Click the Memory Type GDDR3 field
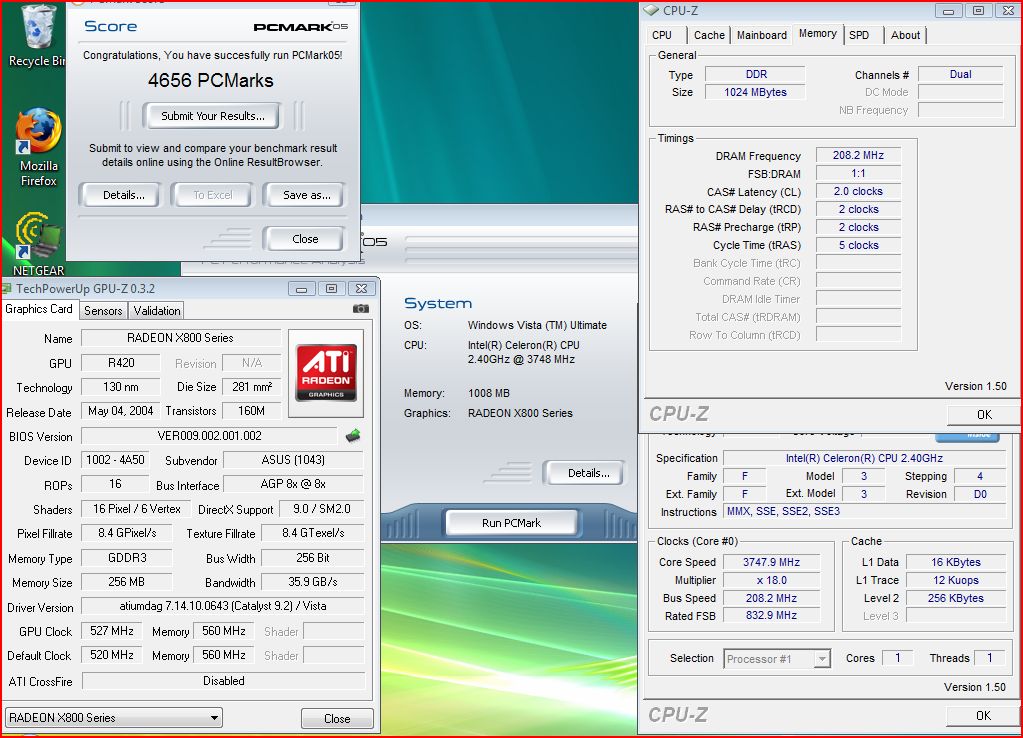The width and height of the screenshot is (1023, 738). pos(127,558)
